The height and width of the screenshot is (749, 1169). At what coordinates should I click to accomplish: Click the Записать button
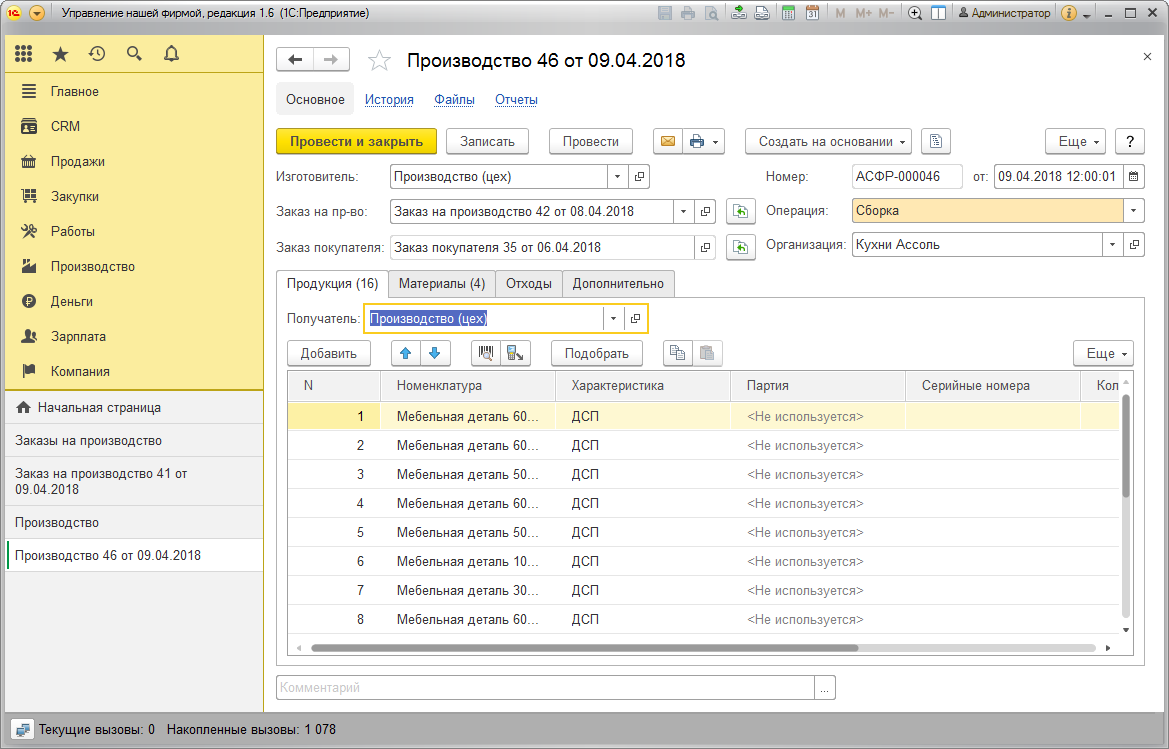click(488, 142)
